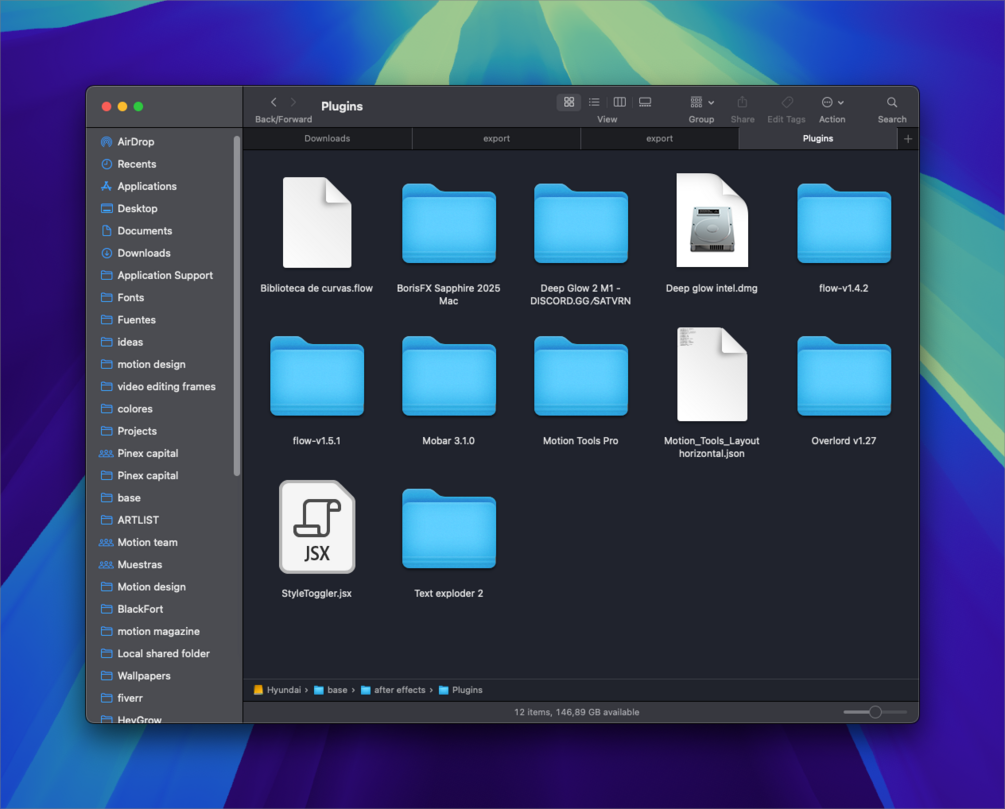Image resolution: width=1005 pixels, height=809 pixels.
Task: Open Applications from the sidebar
Action: [x=147, y=186]
